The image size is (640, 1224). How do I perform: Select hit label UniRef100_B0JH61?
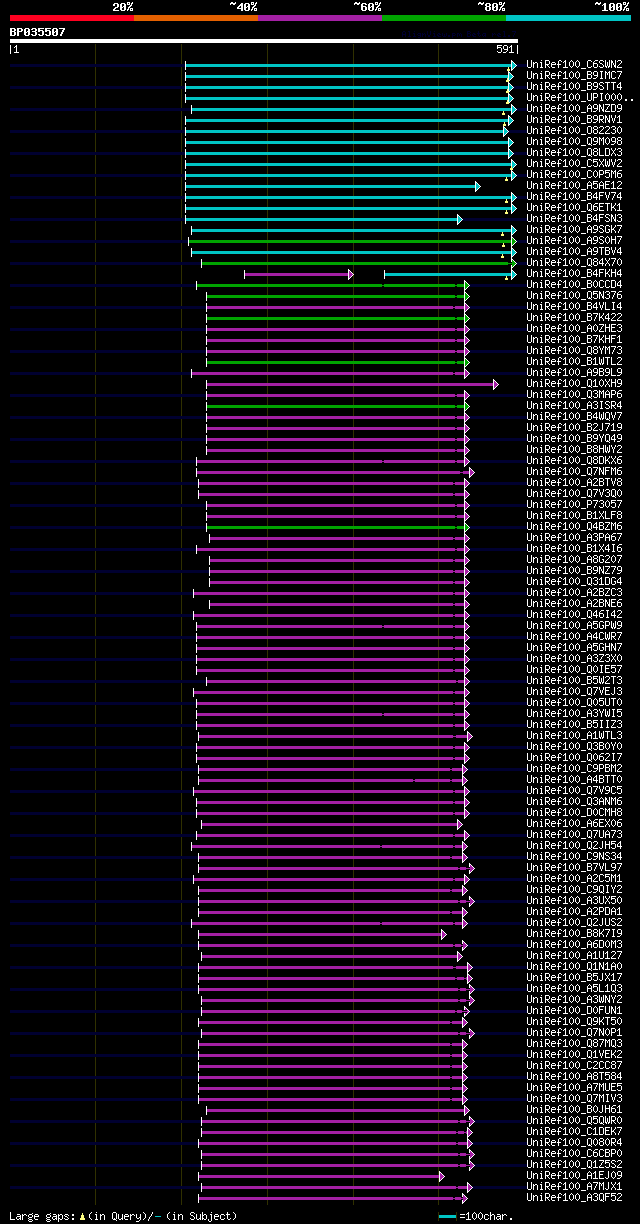point(574,1109)
